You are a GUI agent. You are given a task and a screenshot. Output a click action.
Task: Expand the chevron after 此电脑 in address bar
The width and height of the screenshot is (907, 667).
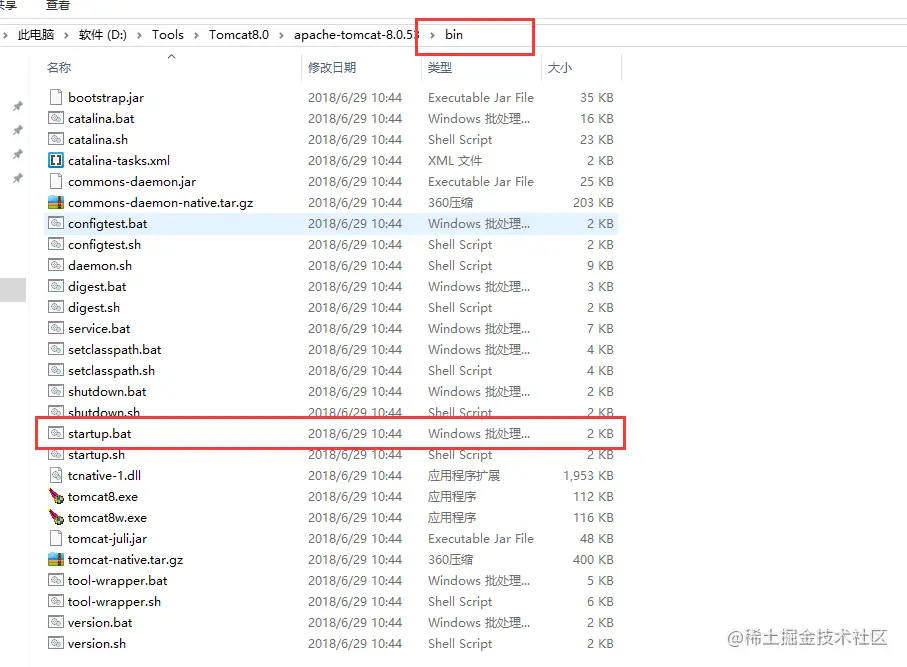pos(66,35)
